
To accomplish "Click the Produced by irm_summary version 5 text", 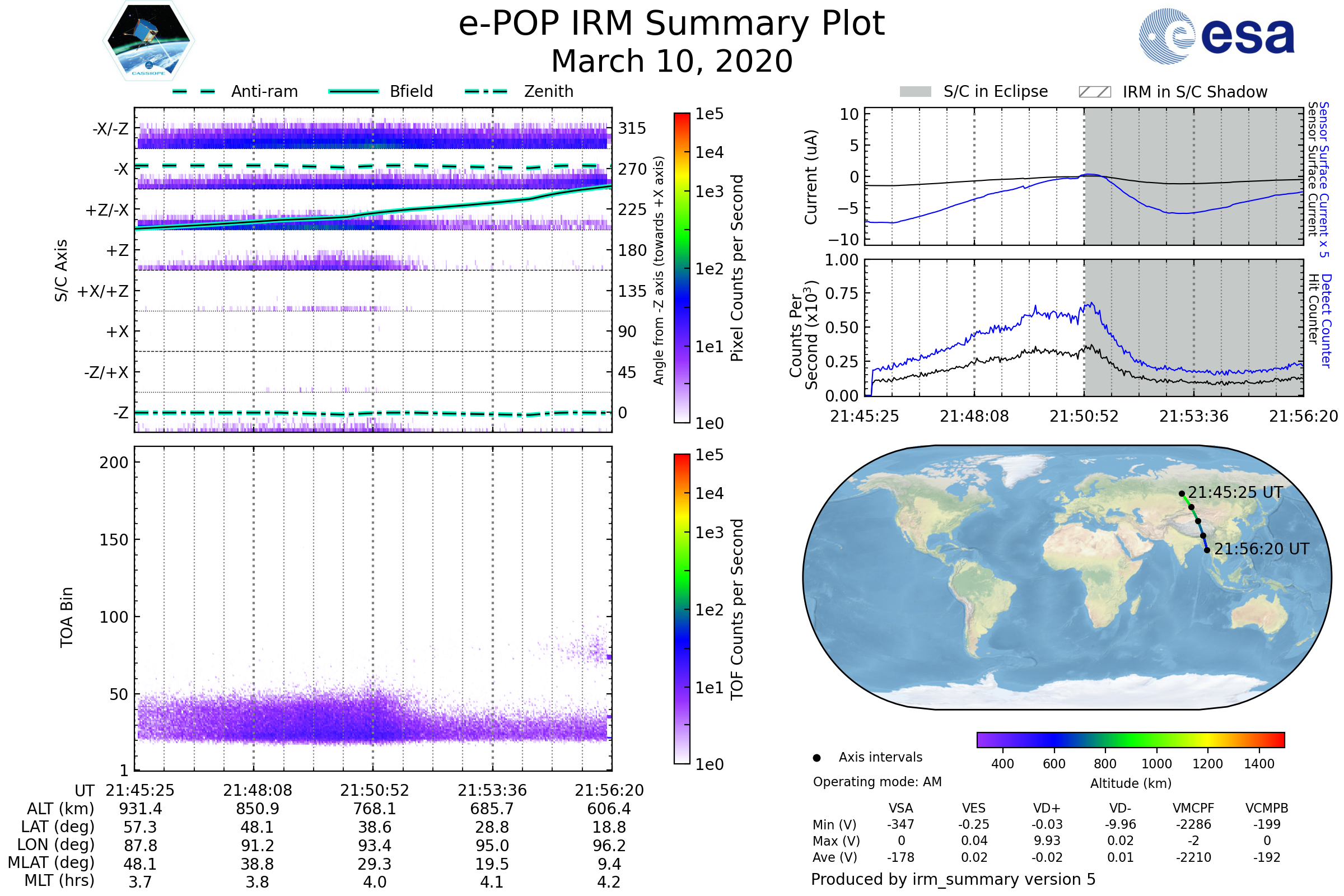I will pos(953,879).
